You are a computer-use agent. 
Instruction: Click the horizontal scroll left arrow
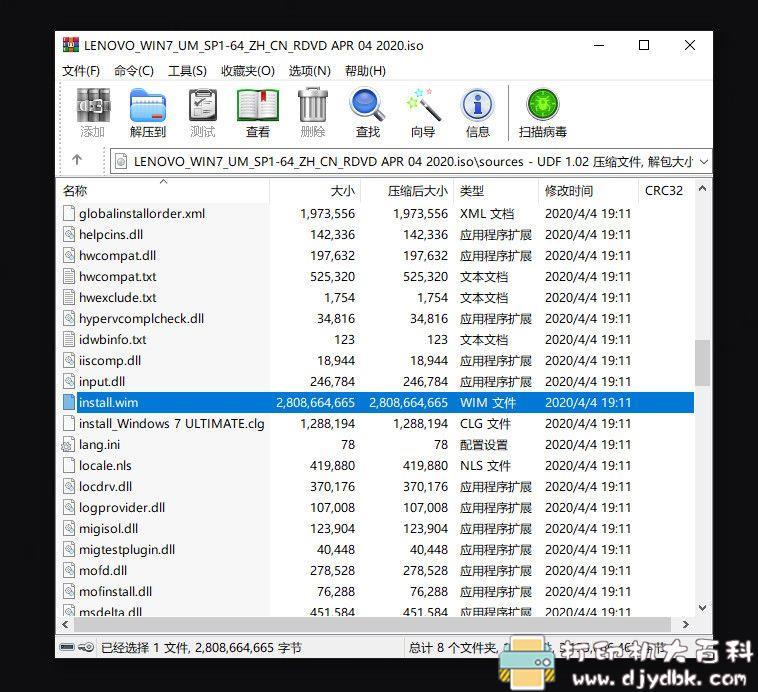pyautogui.click(x=65, y=624)
